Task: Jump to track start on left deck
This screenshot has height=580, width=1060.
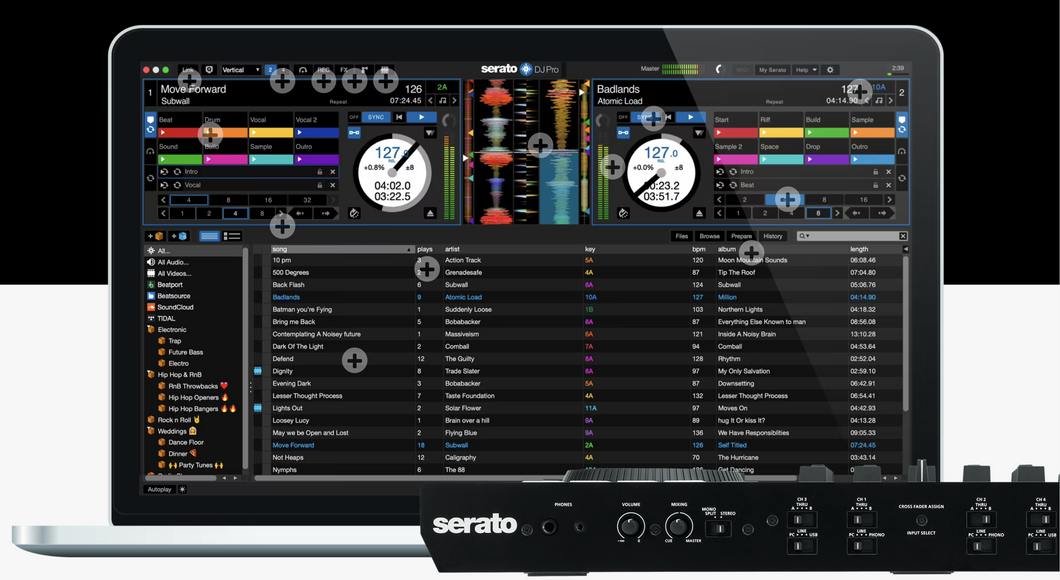Action: (400, 117)
